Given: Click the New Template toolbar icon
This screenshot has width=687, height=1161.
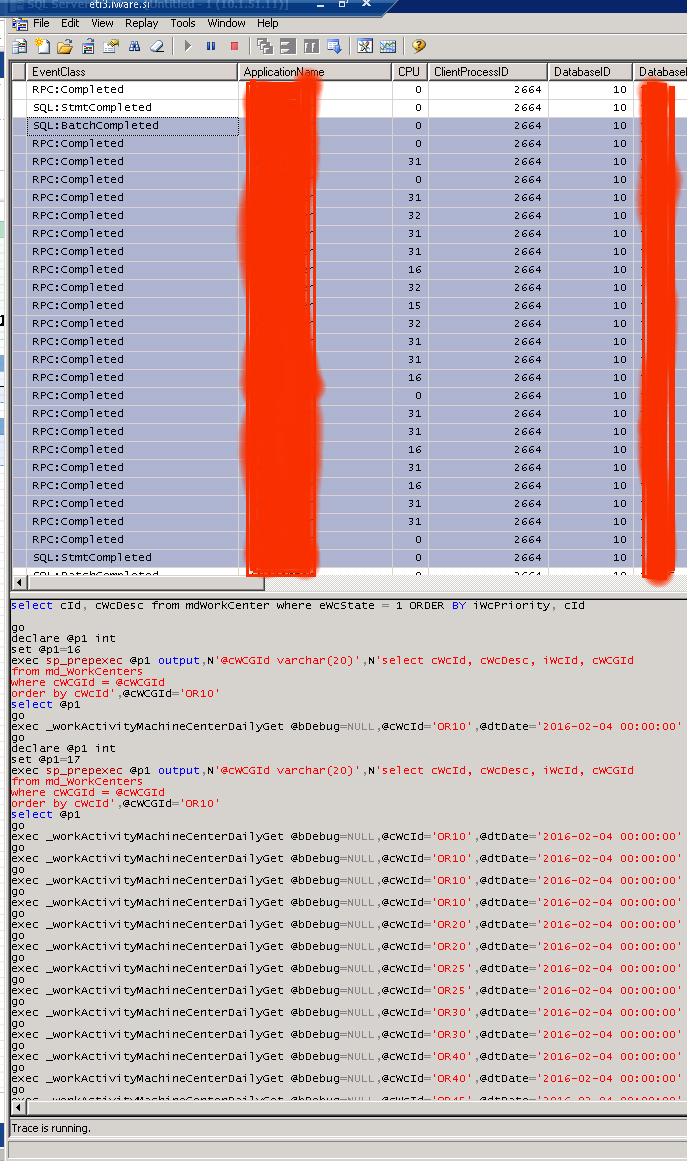Looking at the screenshot, I should 43,47.
